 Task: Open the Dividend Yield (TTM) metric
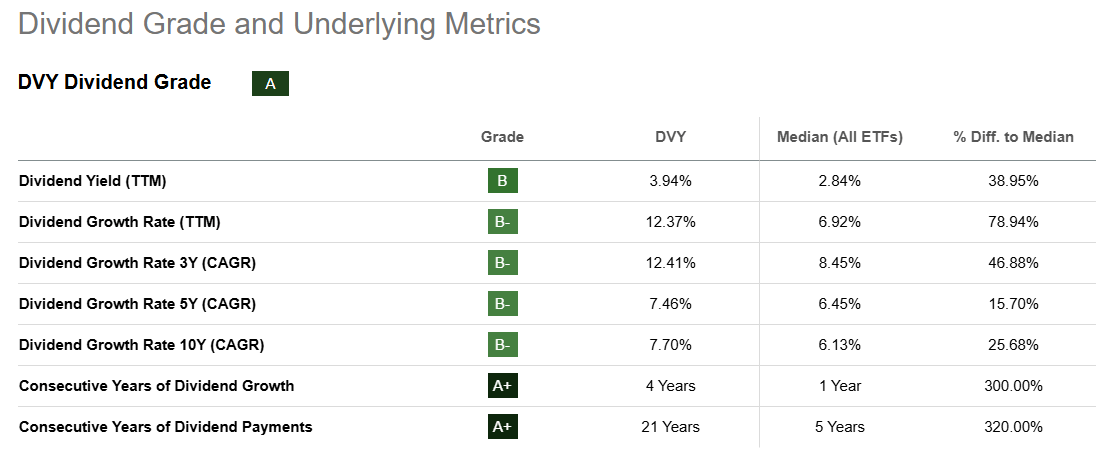tap(92, 181)
